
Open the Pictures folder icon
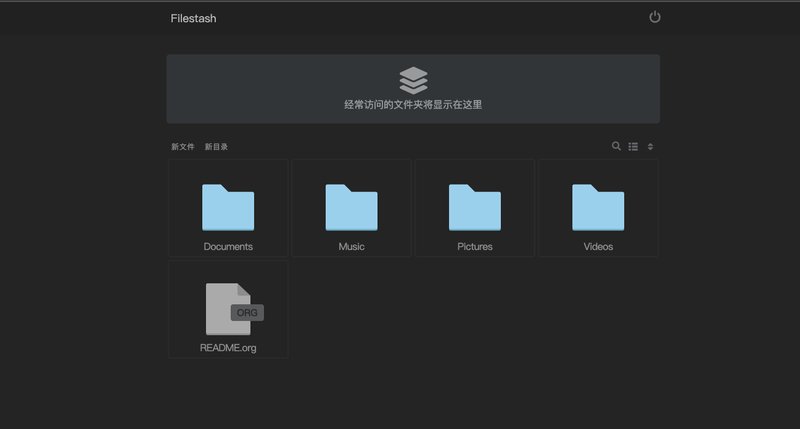point(475,207)
